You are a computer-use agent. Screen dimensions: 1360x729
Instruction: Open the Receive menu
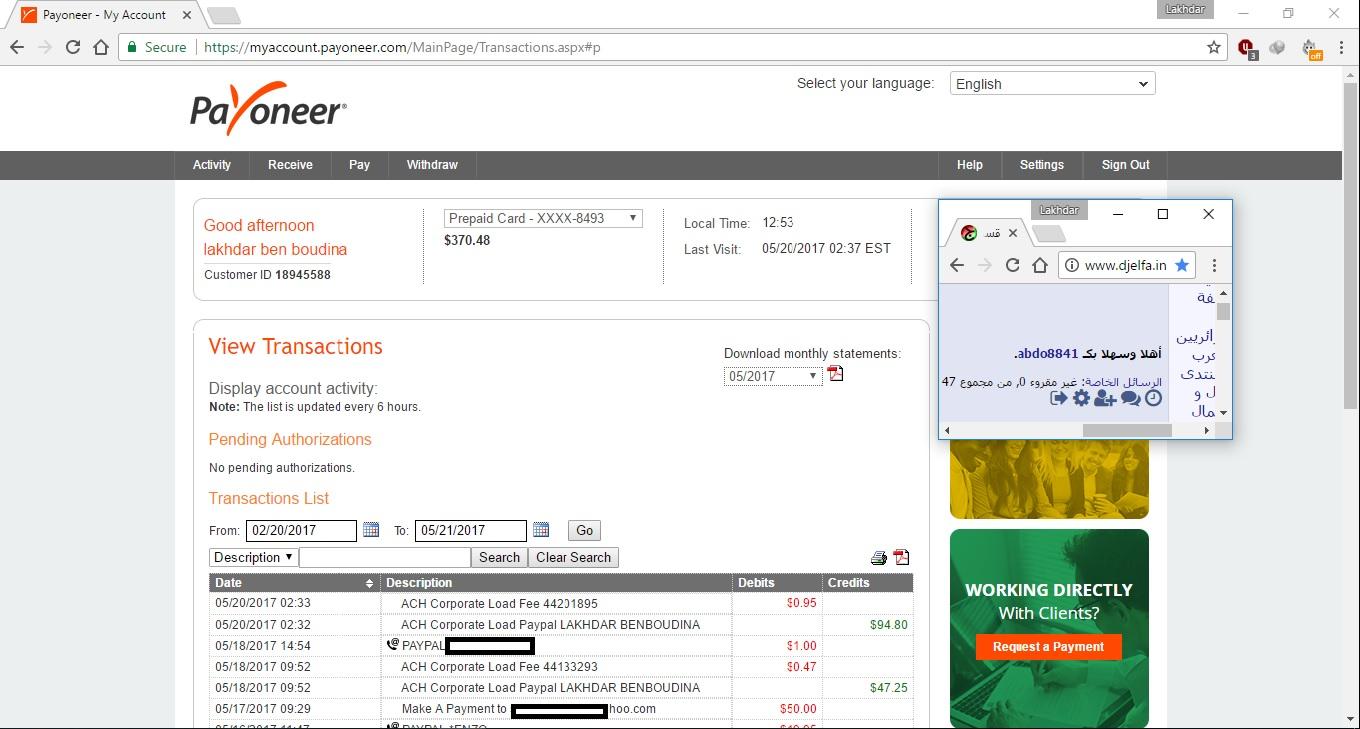click(x=290, y=165)
